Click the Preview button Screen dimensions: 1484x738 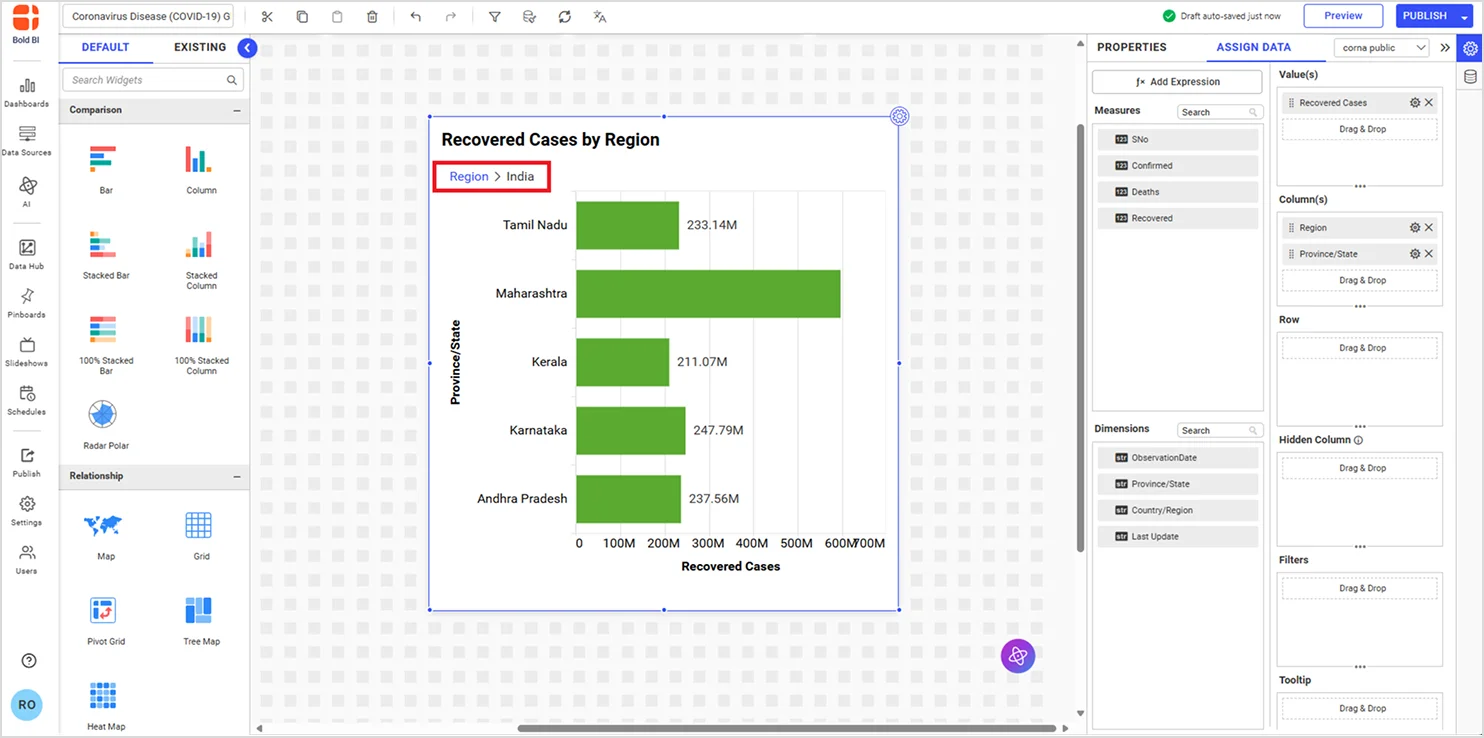tap(1342, 16)
